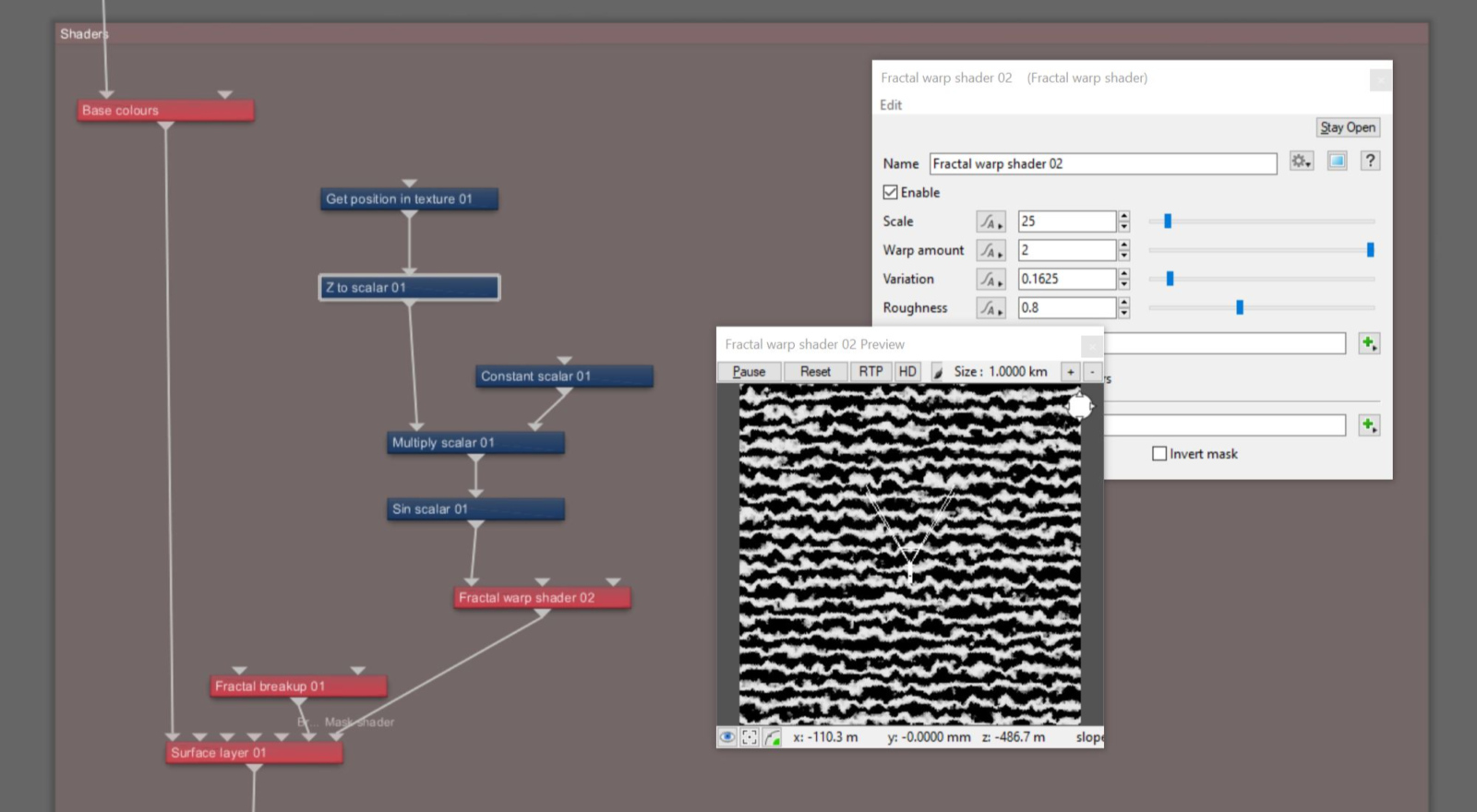Click the black-and-white warped stripes preview image
This screenshot has height=812, width=1477.
click(x=909, y=555)
